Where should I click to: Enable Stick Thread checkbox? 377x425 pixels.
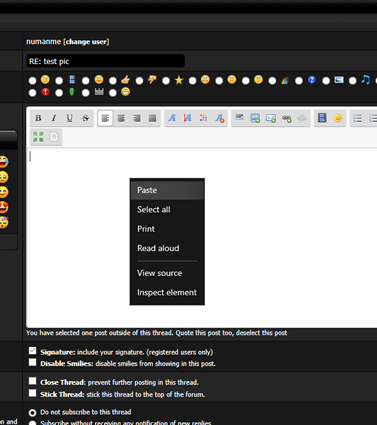point(32,393)
